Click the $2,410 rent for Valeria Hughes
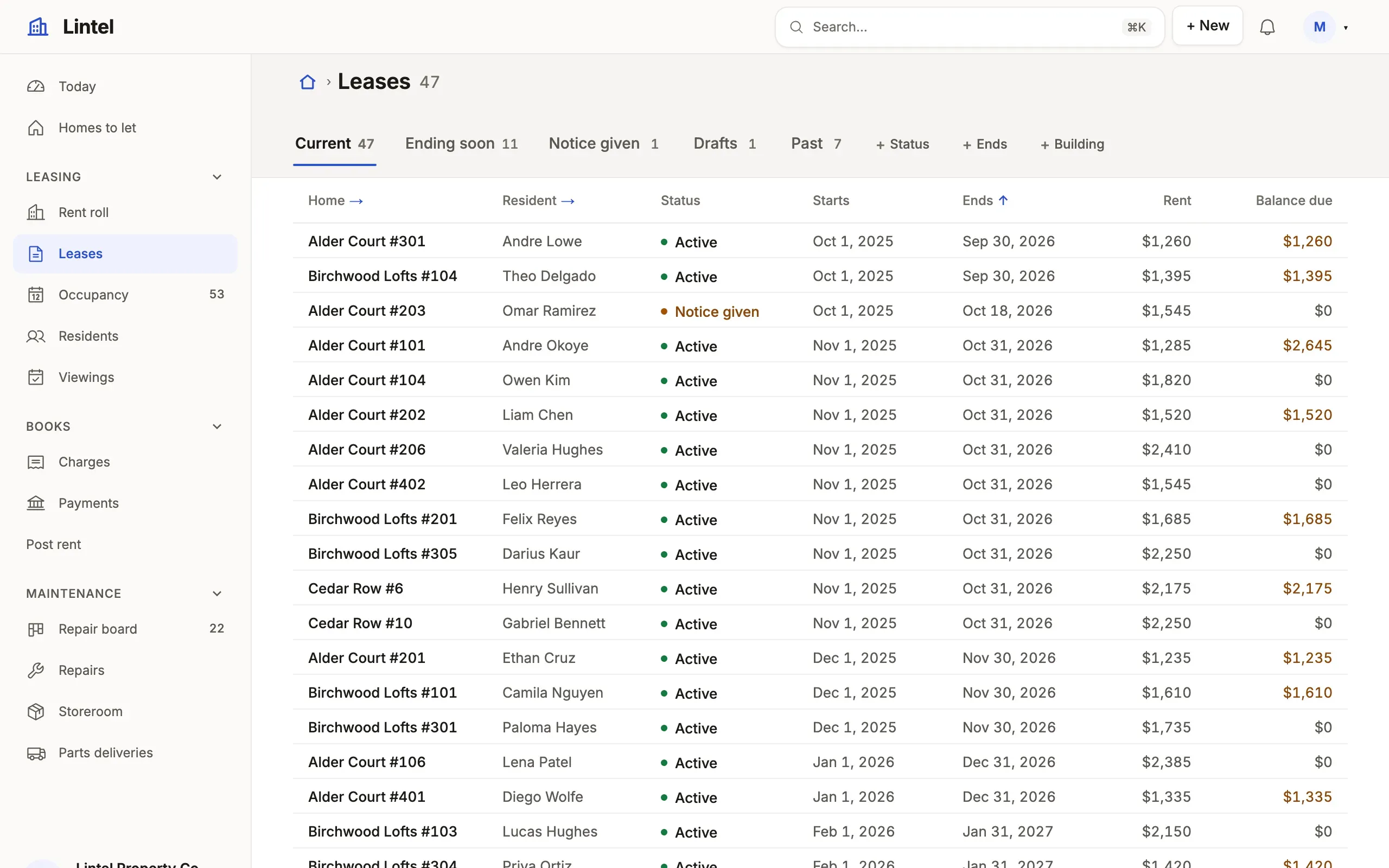 (x=1167, y=450)
